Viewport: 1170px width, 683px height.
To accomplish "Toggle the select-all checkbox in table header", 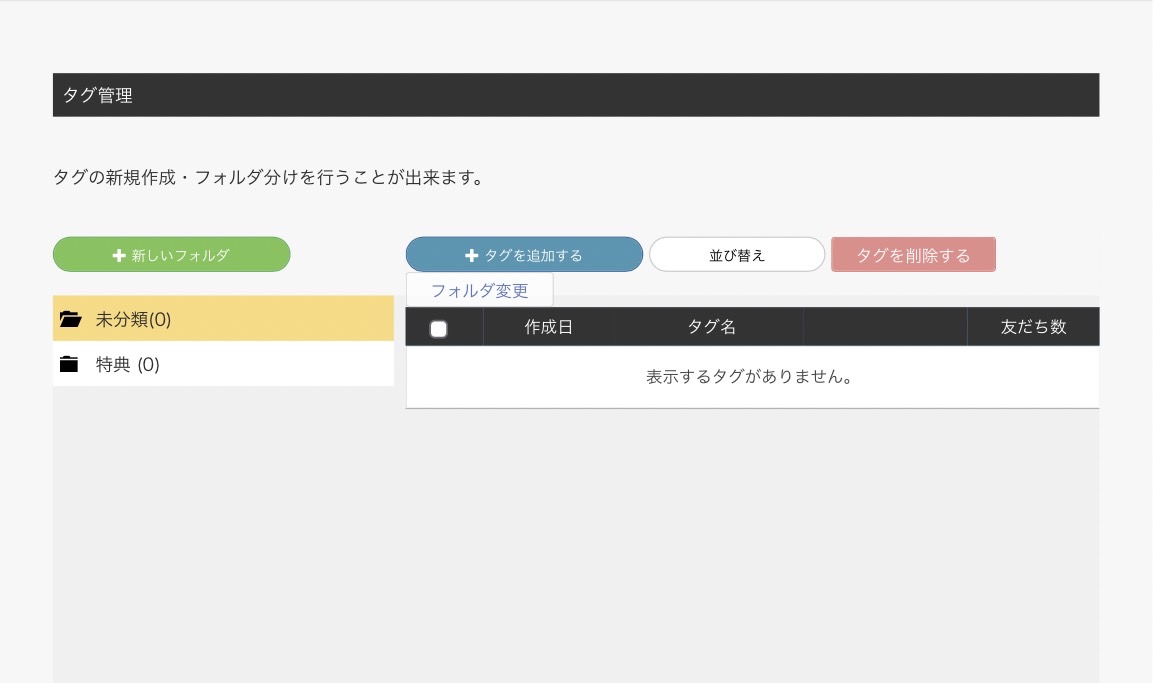I will [x=439, y=328].
